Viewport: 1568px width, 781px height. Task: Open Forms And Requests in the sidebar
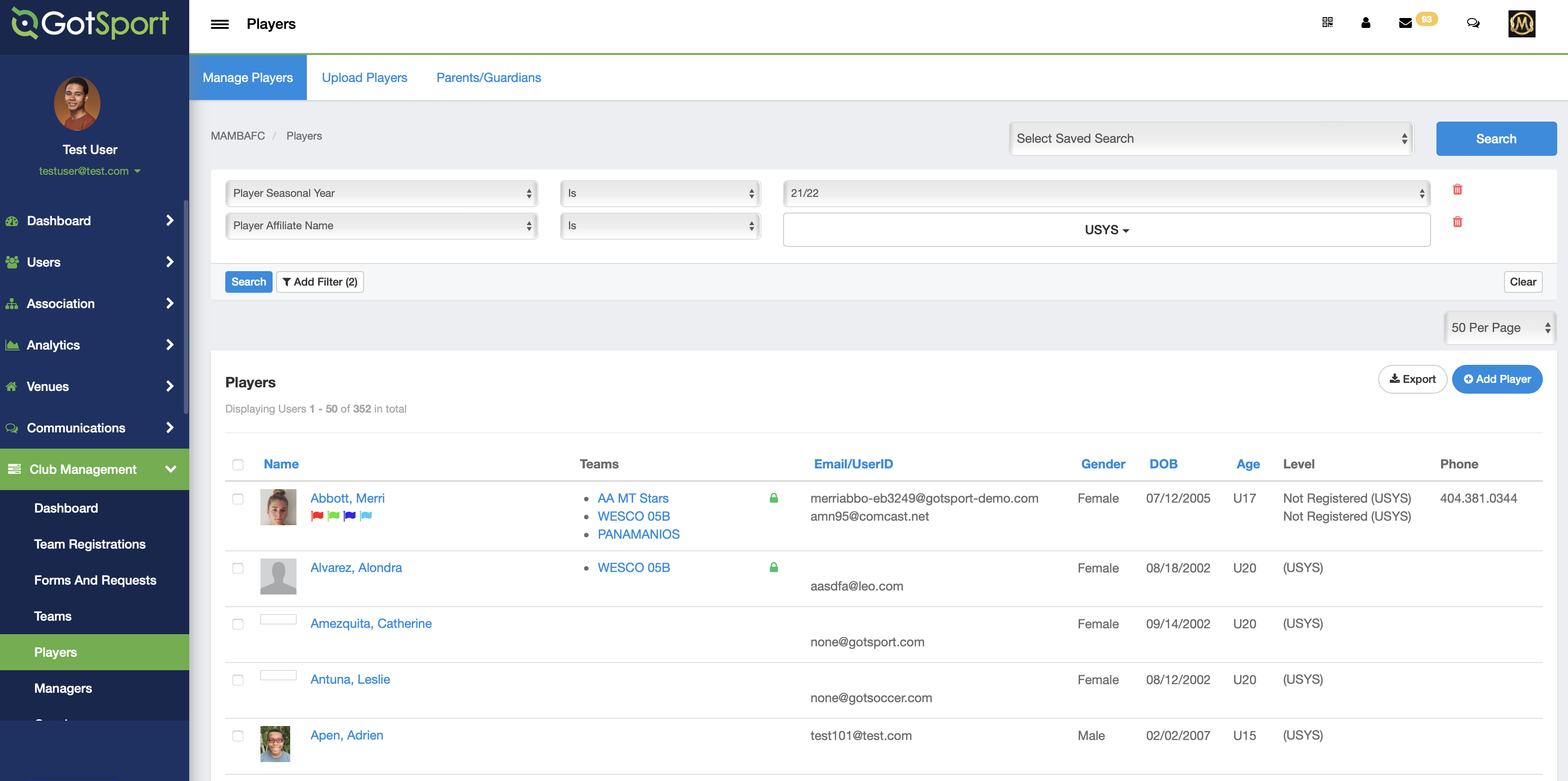coord(95,580)
